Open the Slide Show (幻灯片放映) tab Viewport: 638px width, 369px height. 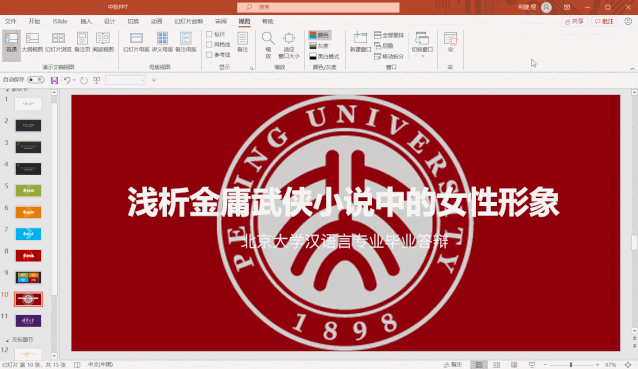coord(188,21)
